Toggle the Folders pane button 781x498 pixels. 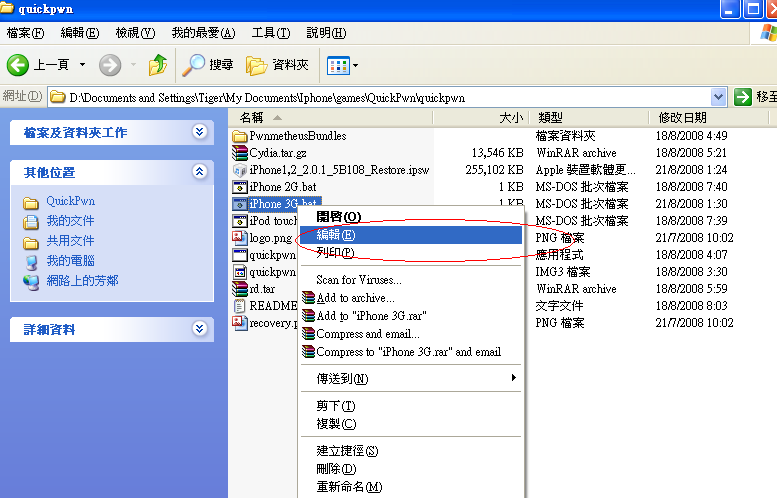[x=257, y=65]
